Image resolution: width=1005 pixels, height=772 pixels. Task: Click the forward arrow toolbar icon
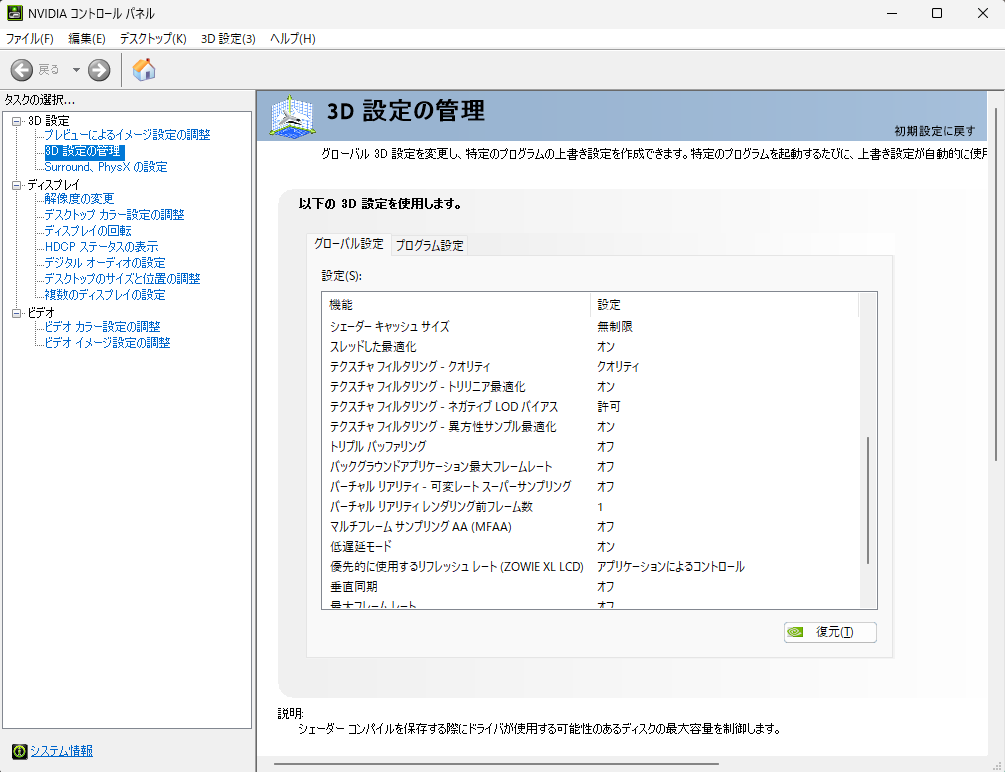[x=99, y=70]
